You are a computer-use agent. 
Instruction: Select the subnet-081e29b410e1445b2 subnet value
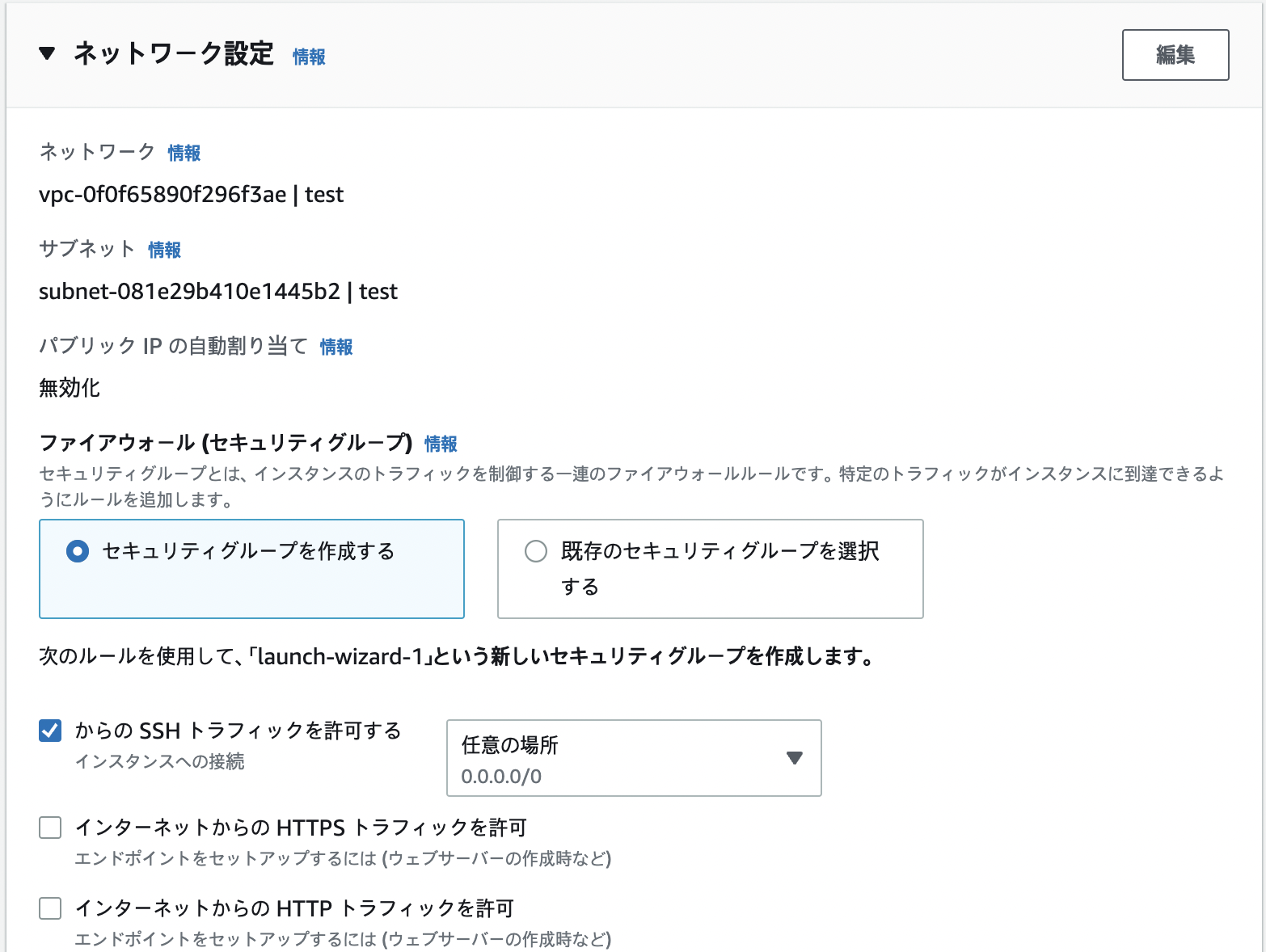[x=217, y=292]
